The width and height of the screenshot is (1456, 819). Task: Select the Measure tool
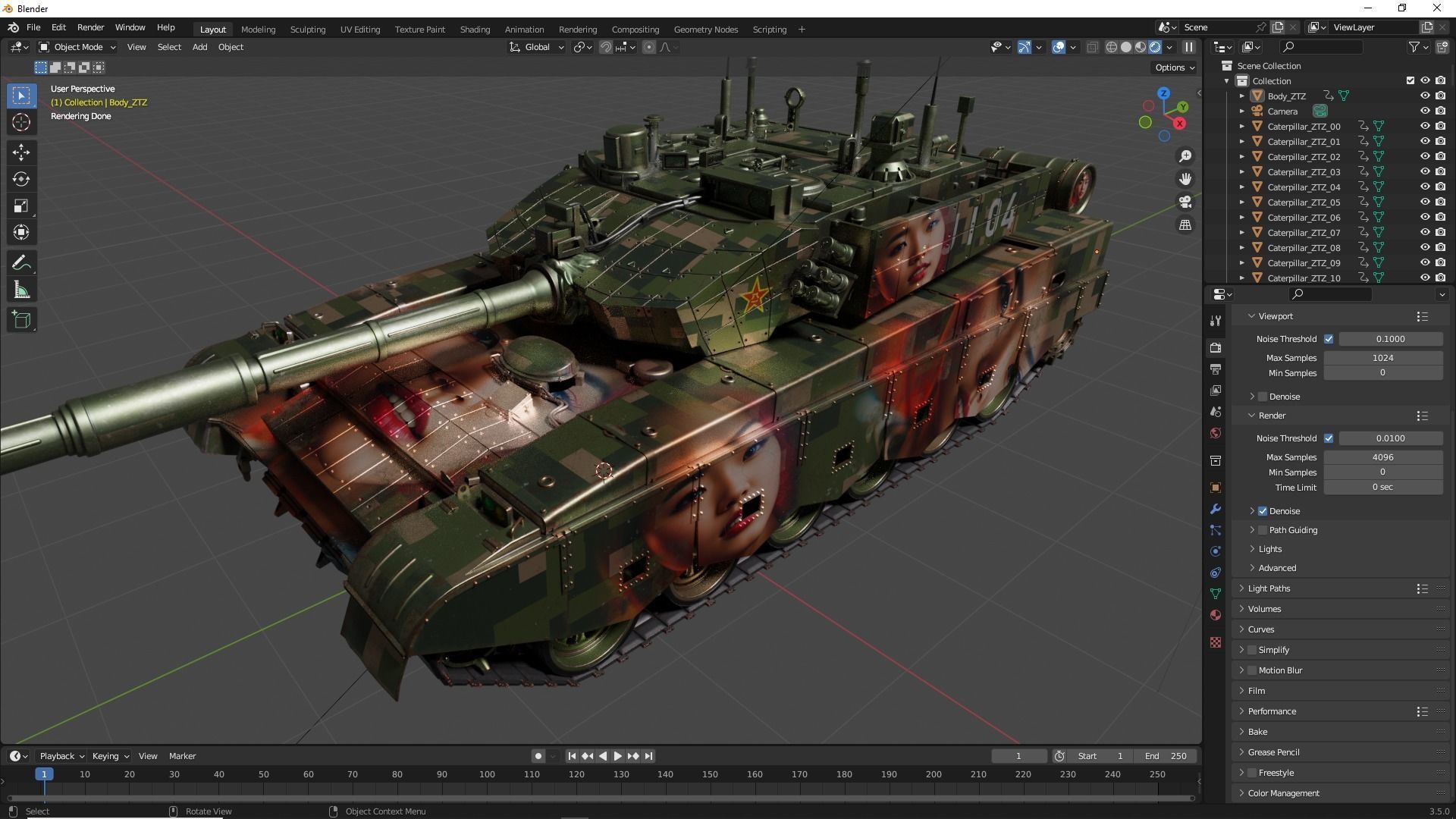(21, 290)
